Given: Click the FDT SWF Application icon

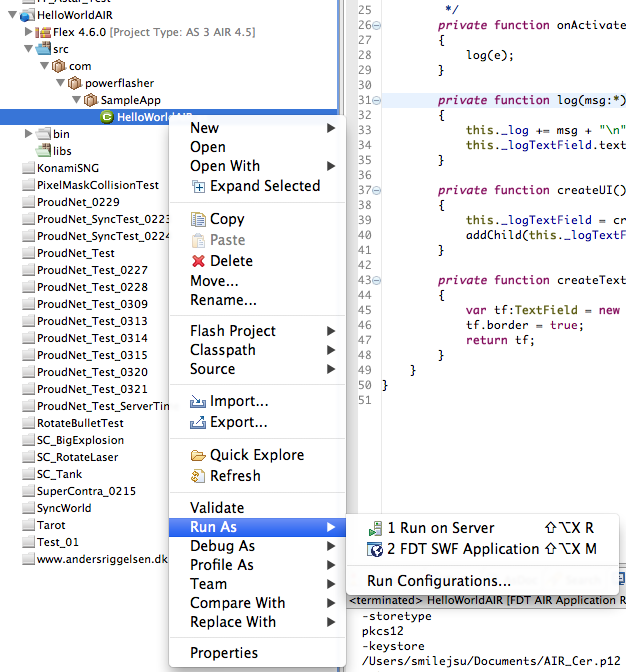Looking at the screenshot, I should (375, 549).
